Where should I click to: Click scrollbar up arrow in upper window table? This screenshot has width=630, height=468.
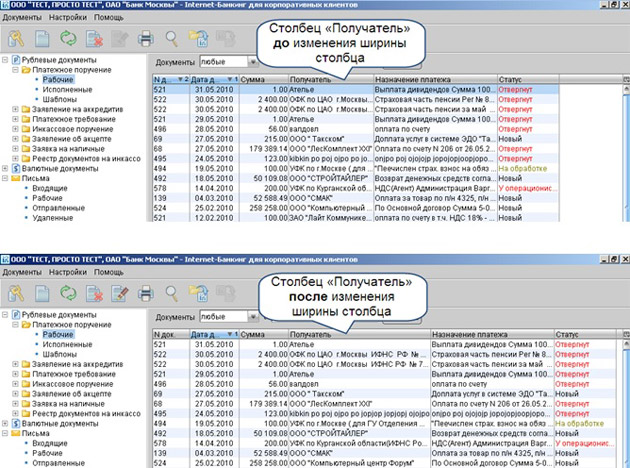[x=626, y=90]
